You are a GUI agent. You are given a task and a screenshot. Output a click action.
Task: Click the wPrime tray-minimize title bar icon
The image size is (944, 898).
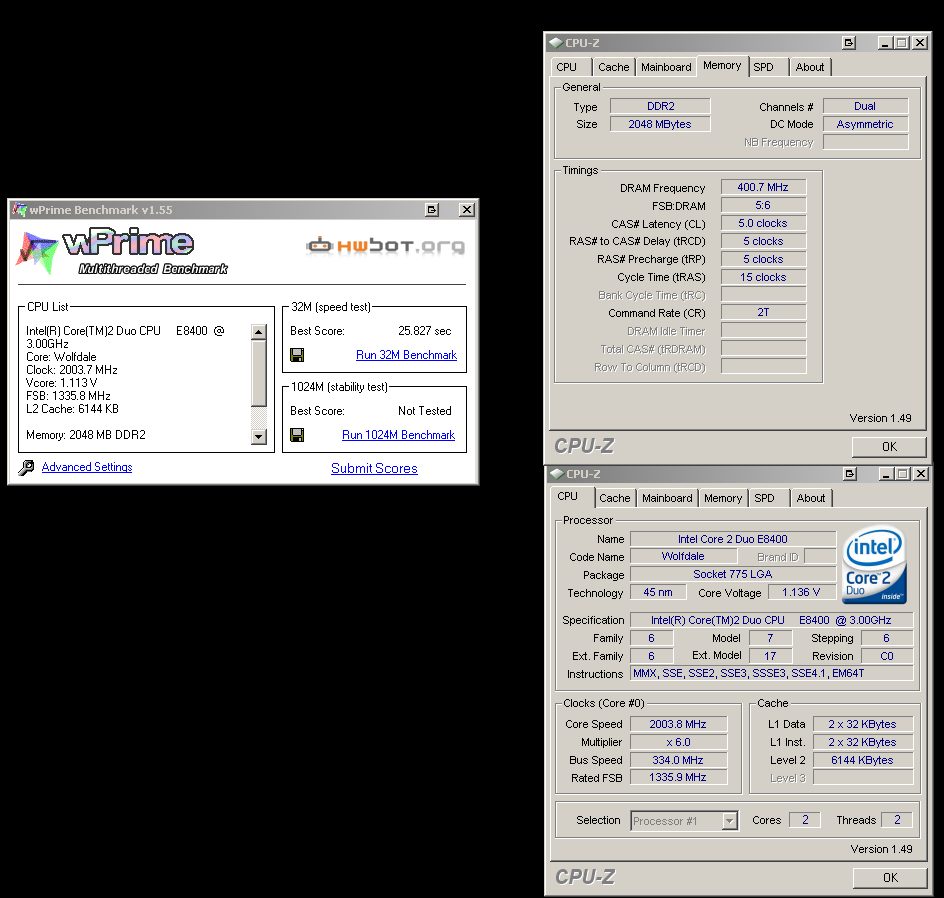[432, 209]
